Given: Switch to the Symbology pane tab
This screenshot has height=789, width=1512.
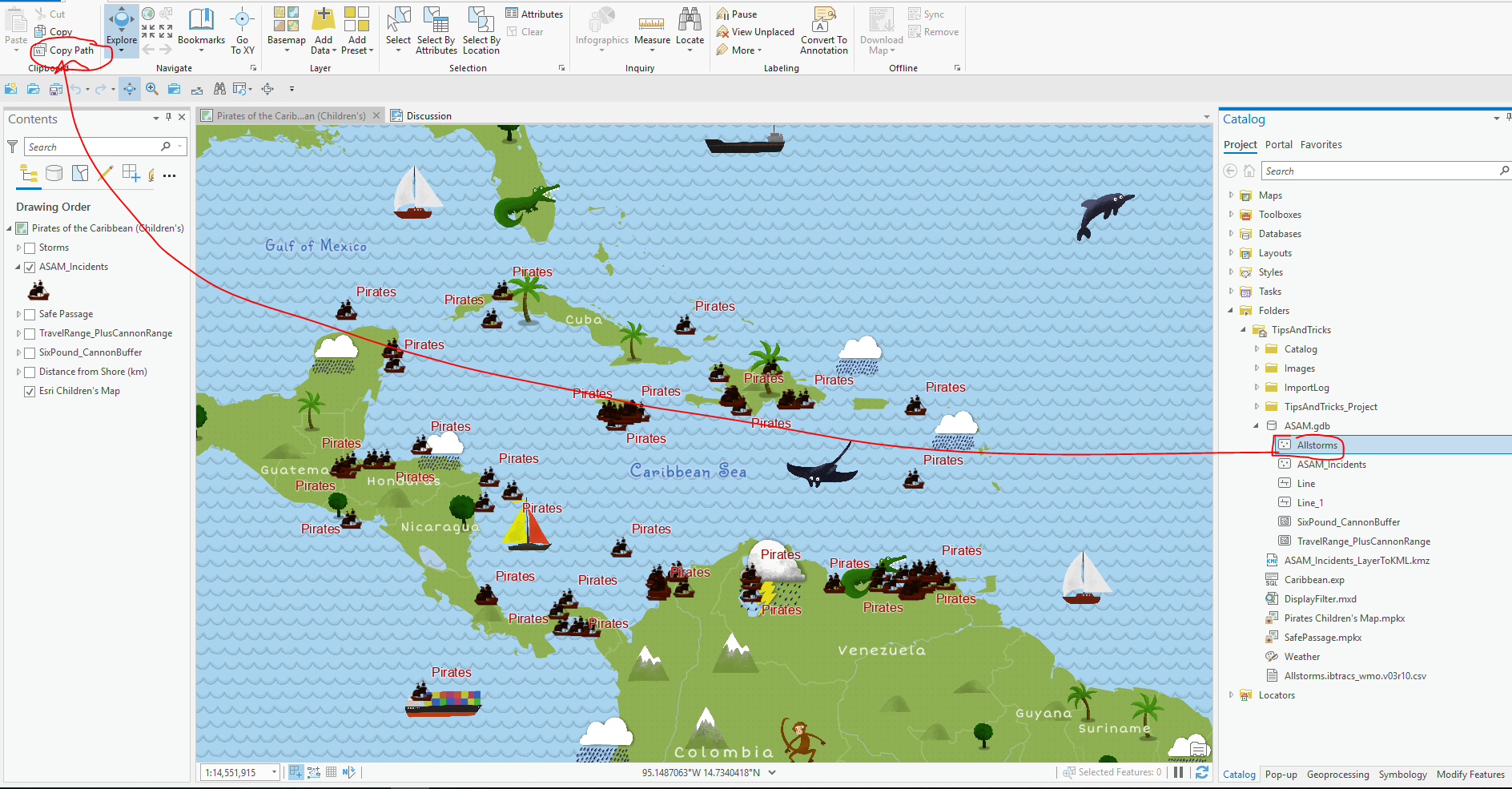Looking at the screenshot, I should [1402, 775].
